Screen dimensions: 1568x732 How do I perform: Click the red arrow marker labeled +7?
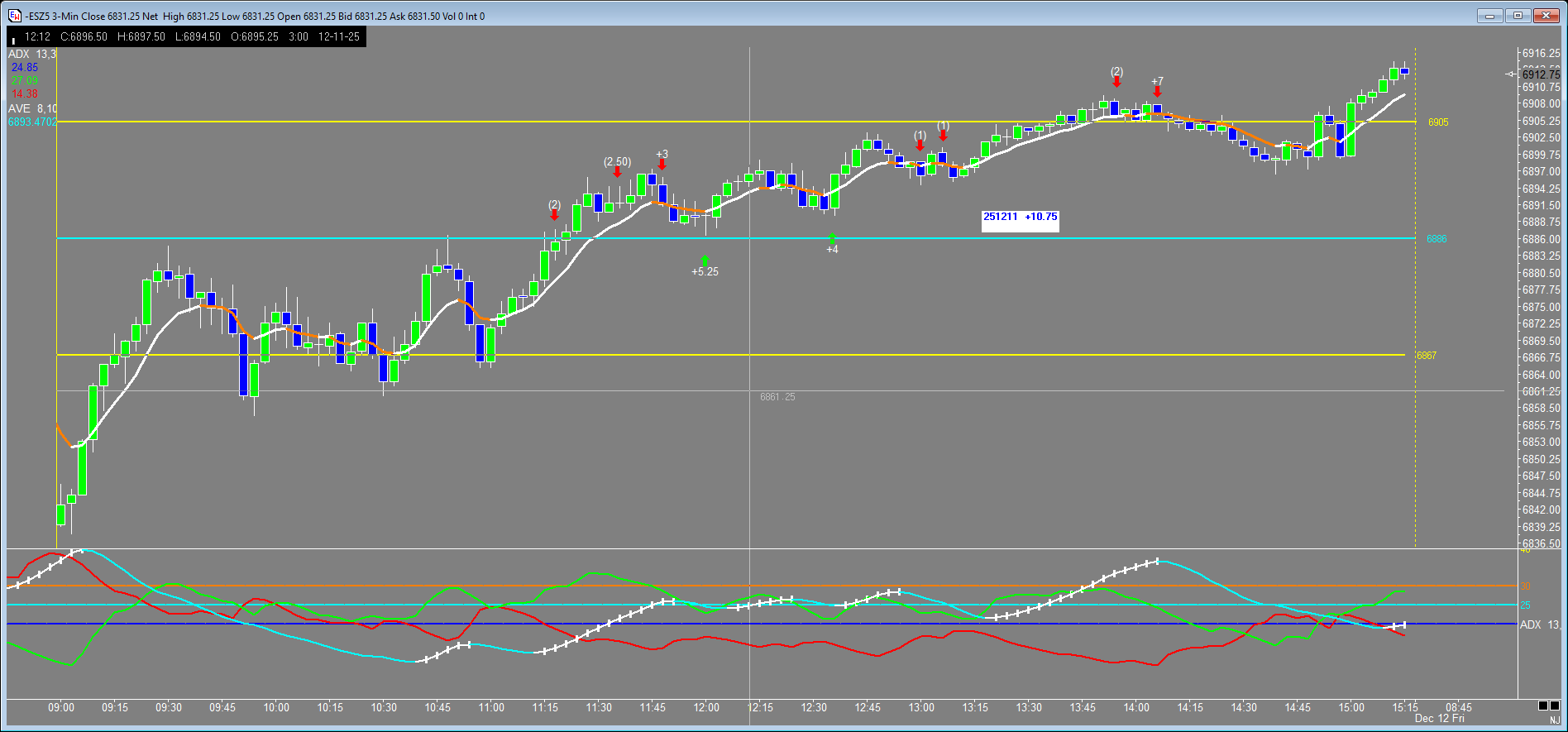point(1157,91)
